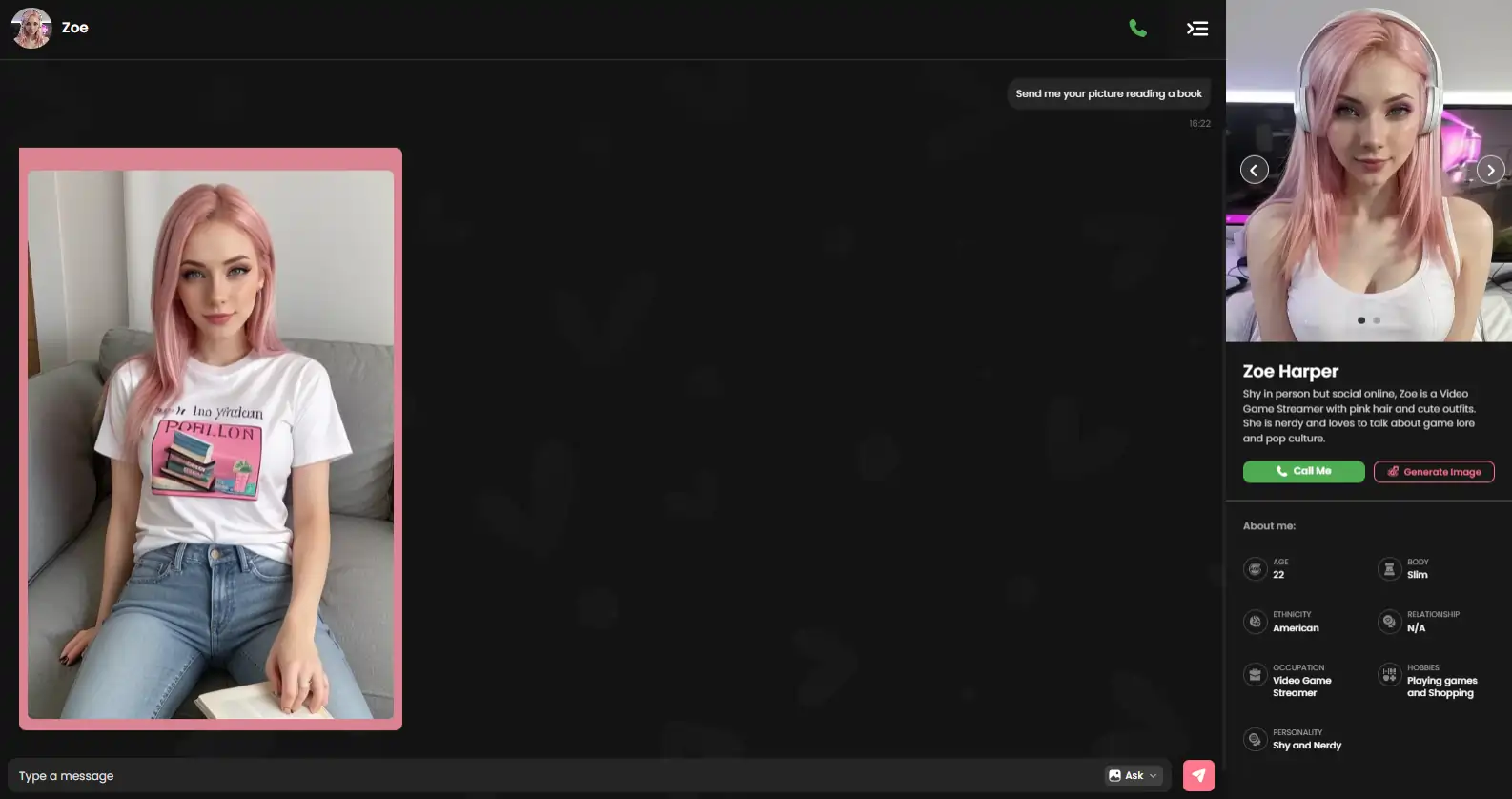Click the 'Playing games and Shopping' hobbies value

point(1441,686)
